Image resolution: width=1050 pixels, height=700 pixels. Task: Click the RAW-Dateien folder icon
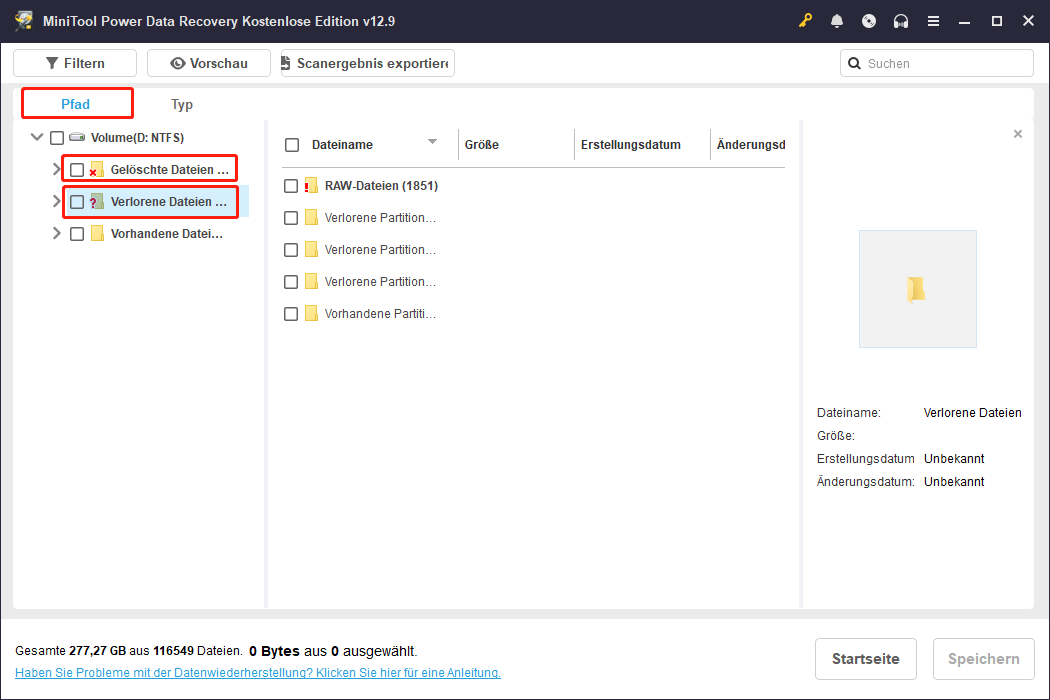(311, 186)
